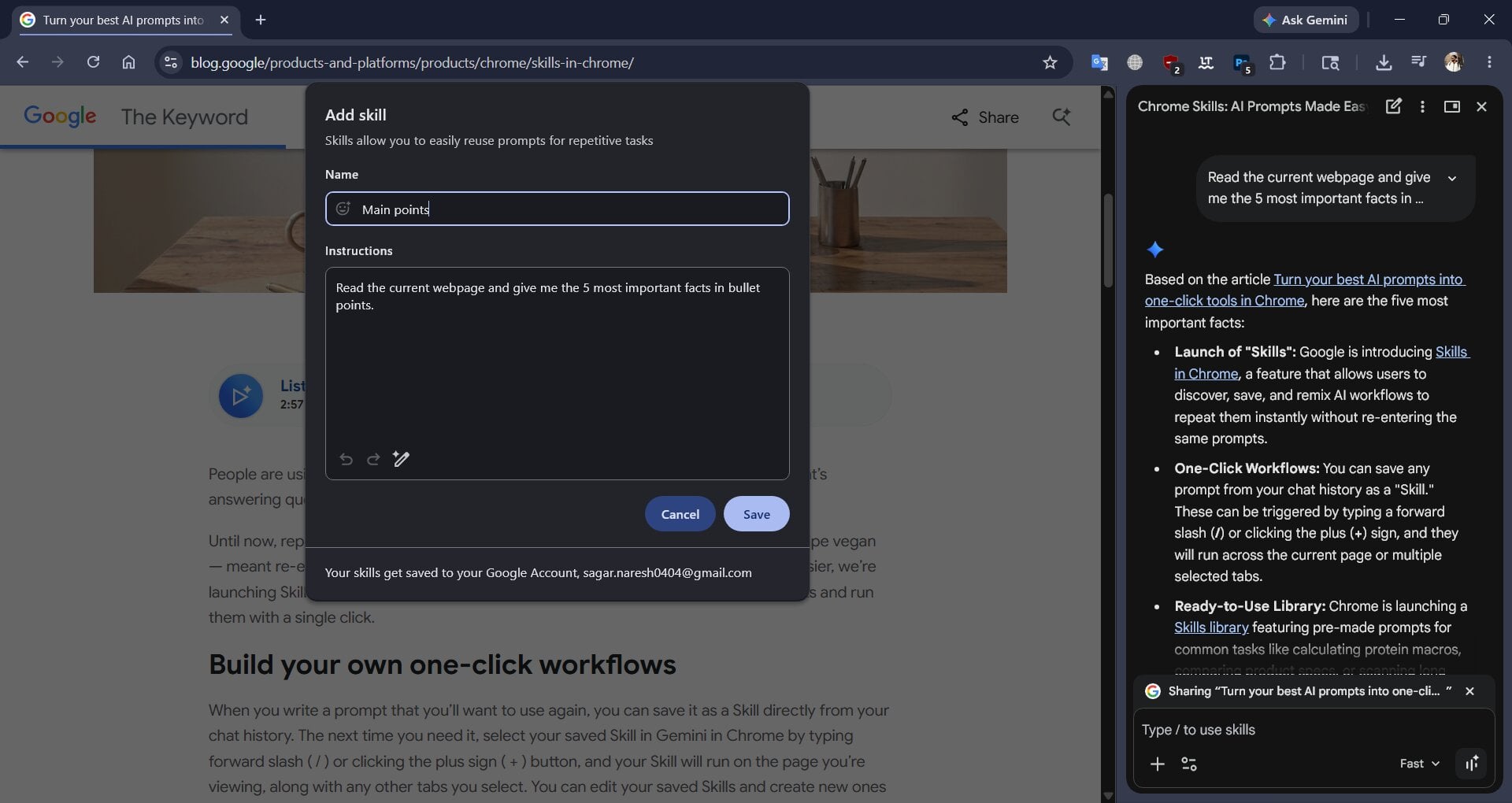View site information icon in address bar
The height and width of the screenshot is (803, 1512).
pos(170,62)
